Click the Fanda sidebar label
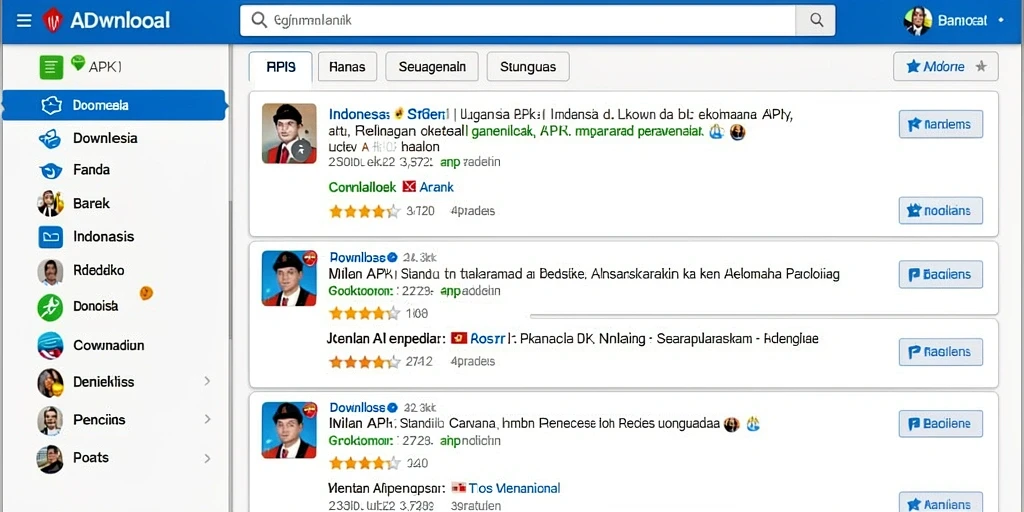 [x=91, y=170]
